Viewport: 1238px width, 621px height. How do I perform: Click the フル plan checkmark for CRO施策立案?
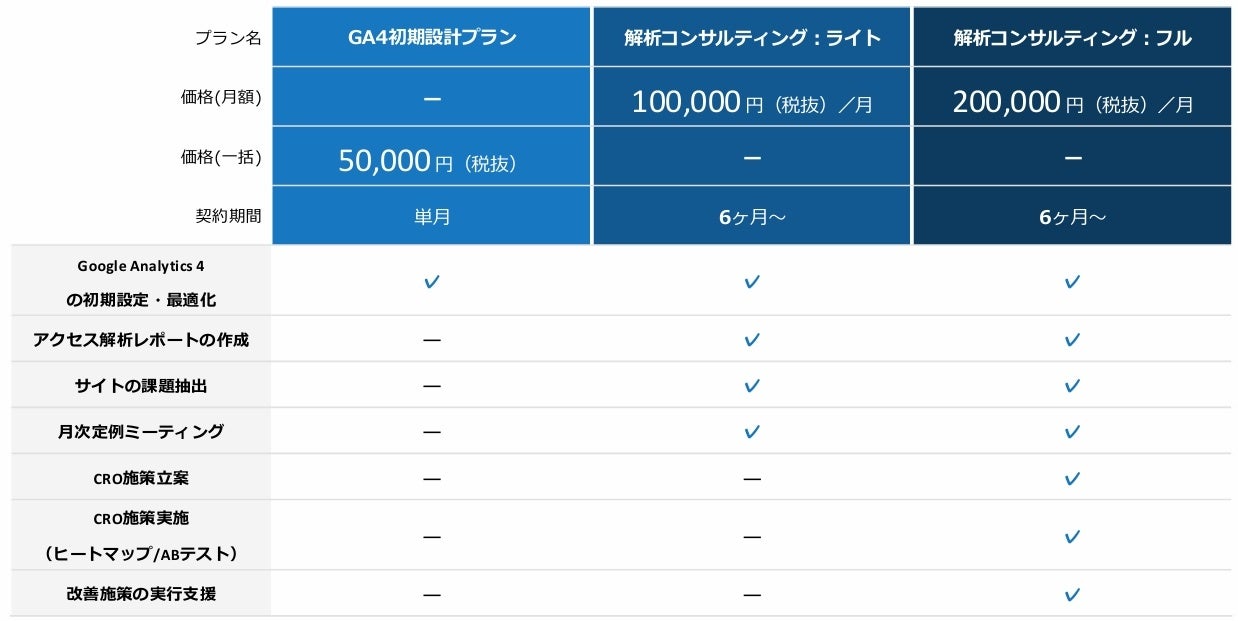[1072, 478]
